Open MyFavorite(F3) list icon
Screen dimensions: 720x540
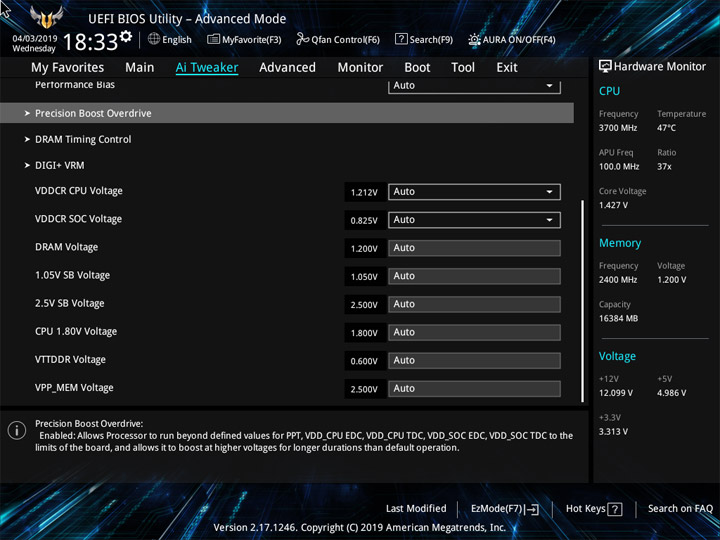click(213, 39)
